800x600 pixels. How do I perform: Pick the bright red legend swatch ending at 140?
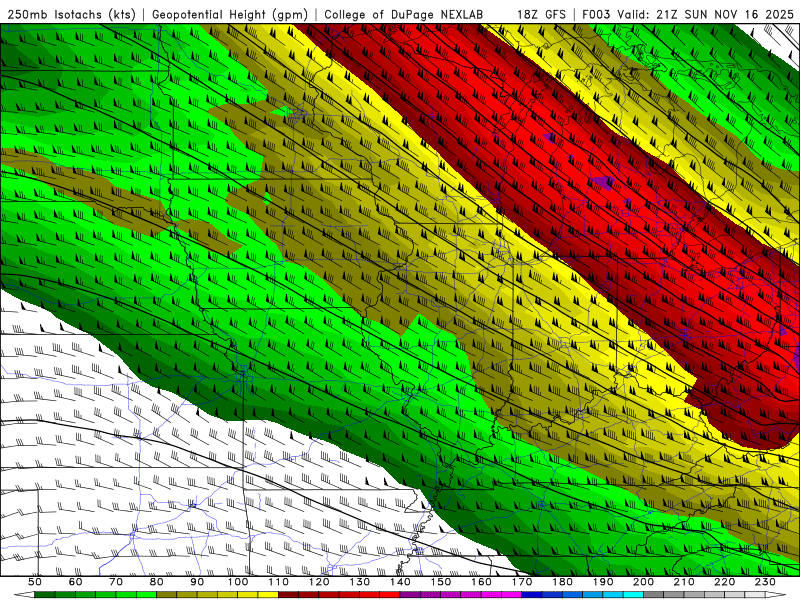[x=390, y=595]
